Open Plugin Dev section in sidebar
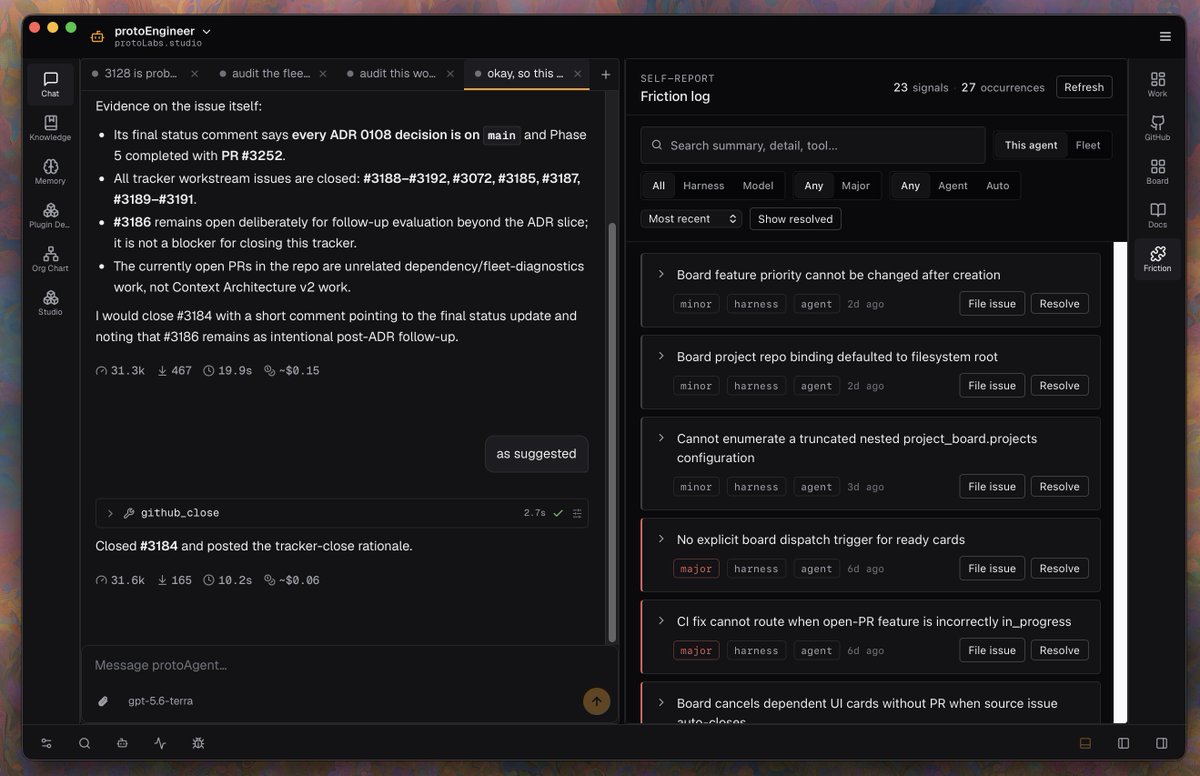The height and width of the screenshot is (776, 1200). point(50,216)
